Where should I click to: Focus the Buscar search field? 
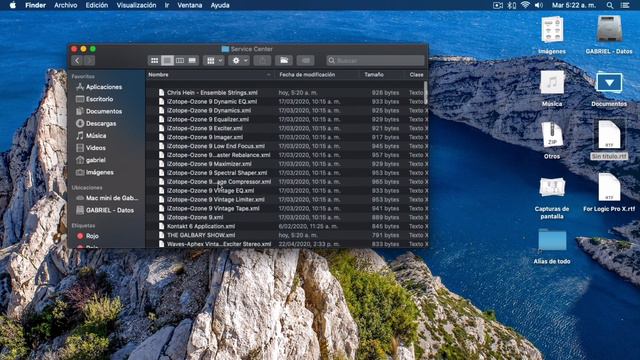[x=376, y=61]
